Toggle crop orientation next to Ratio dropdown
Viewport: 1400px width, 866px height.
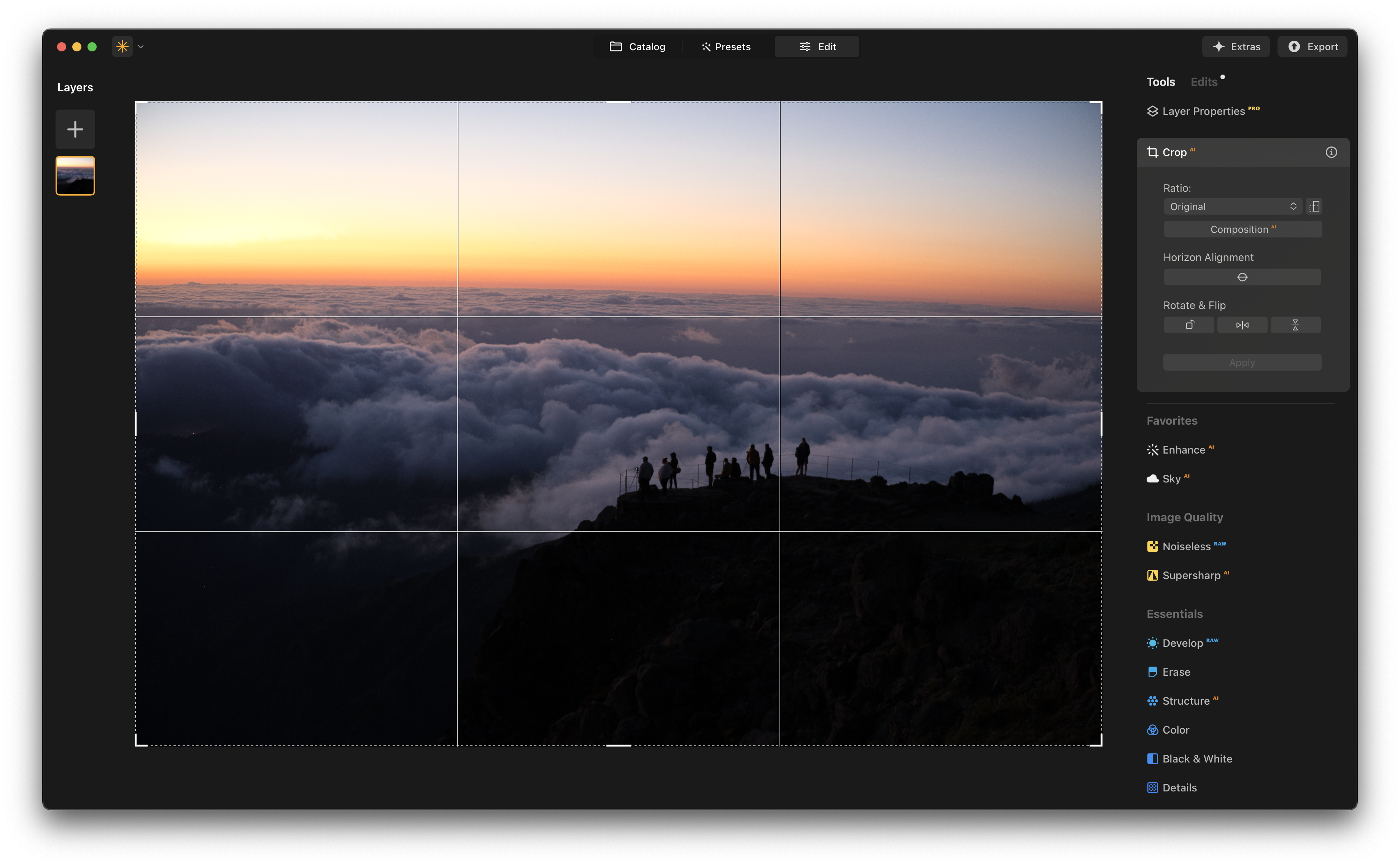click(x=1314, y=206)
